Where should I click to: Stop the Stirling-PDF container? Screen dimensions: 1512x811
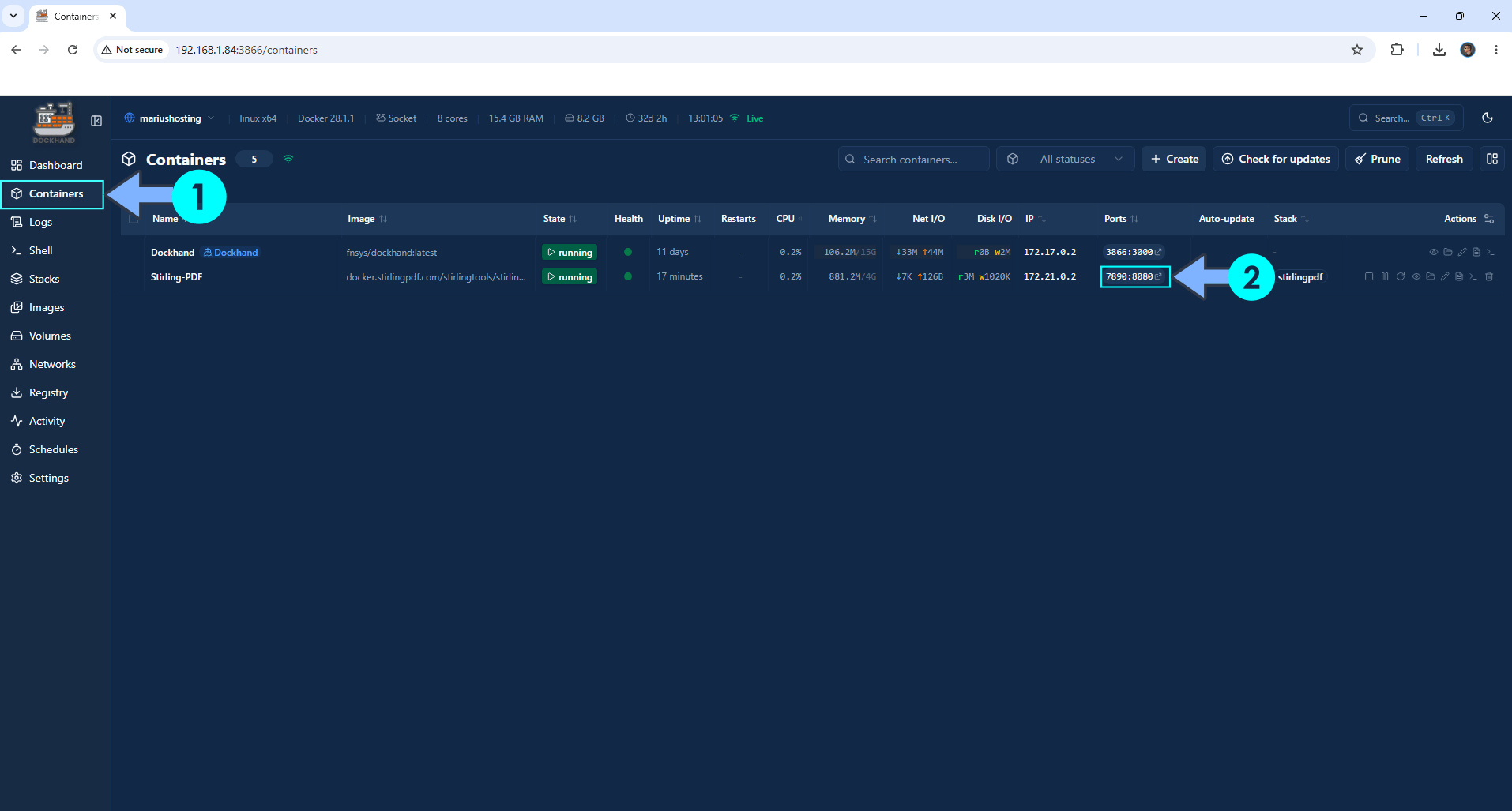pyautogui.click(x=1369, y=276)
